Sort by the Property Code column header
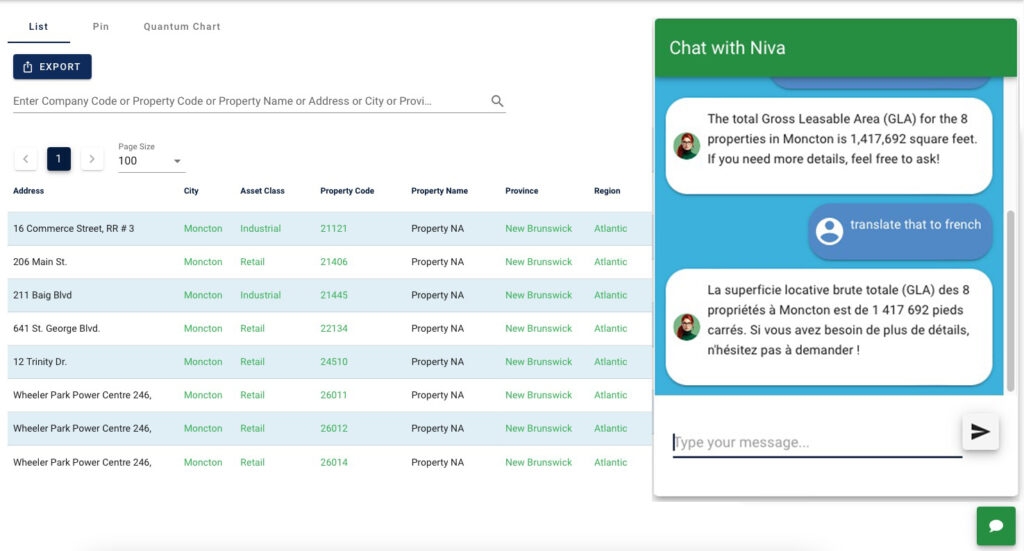This screenshot has height=551, width=1024. pyautogui.click(x=347, y=191)
